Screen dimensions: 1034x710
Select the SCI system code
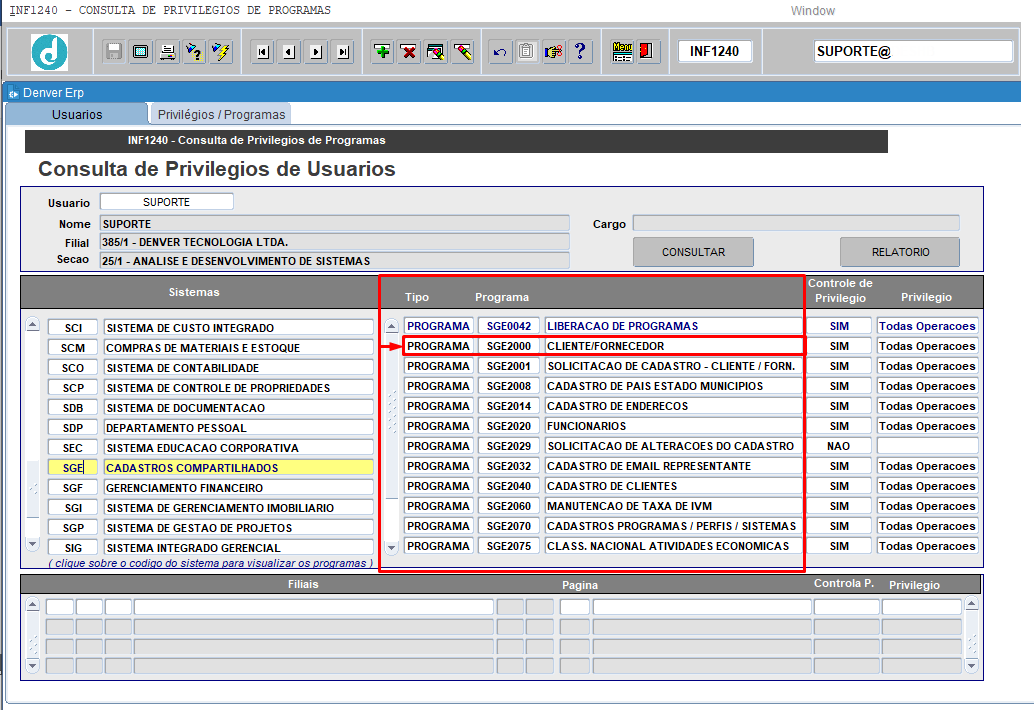73,328
